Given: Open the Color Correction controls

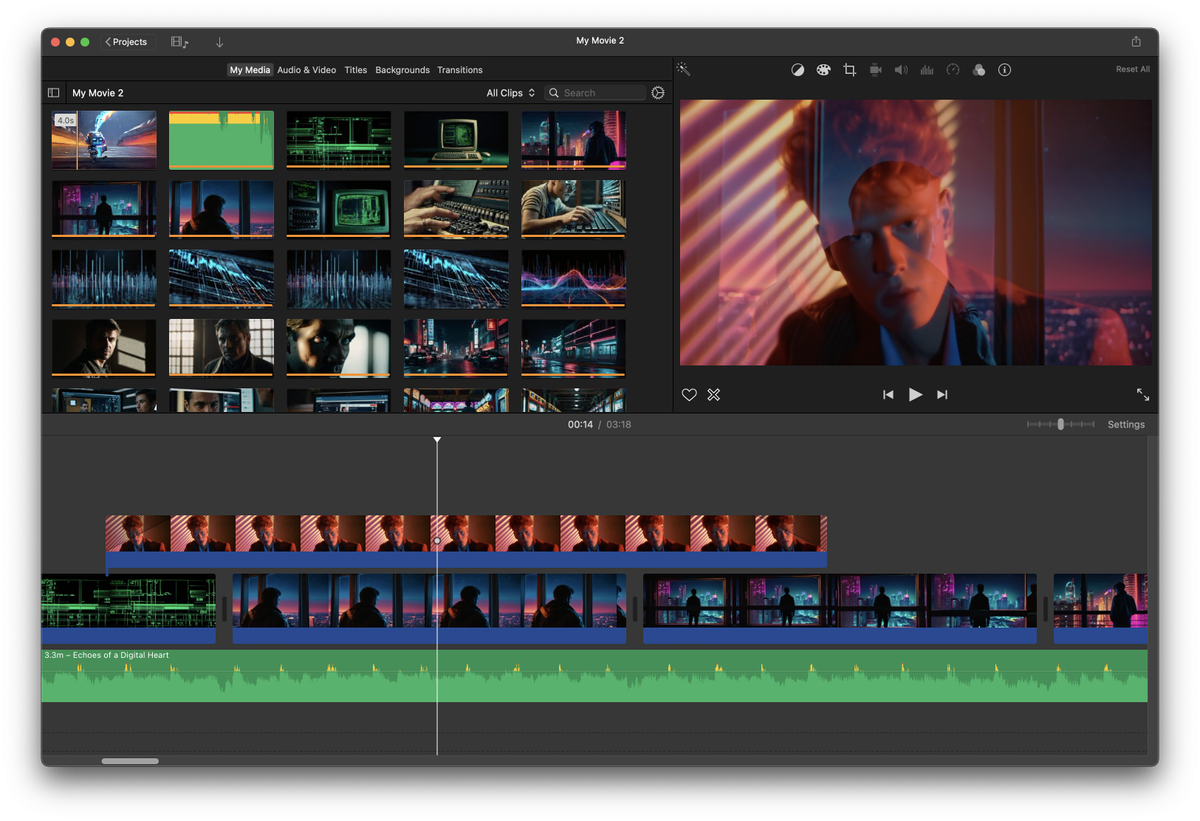Looking at the screenshot, I should point(823,69).
